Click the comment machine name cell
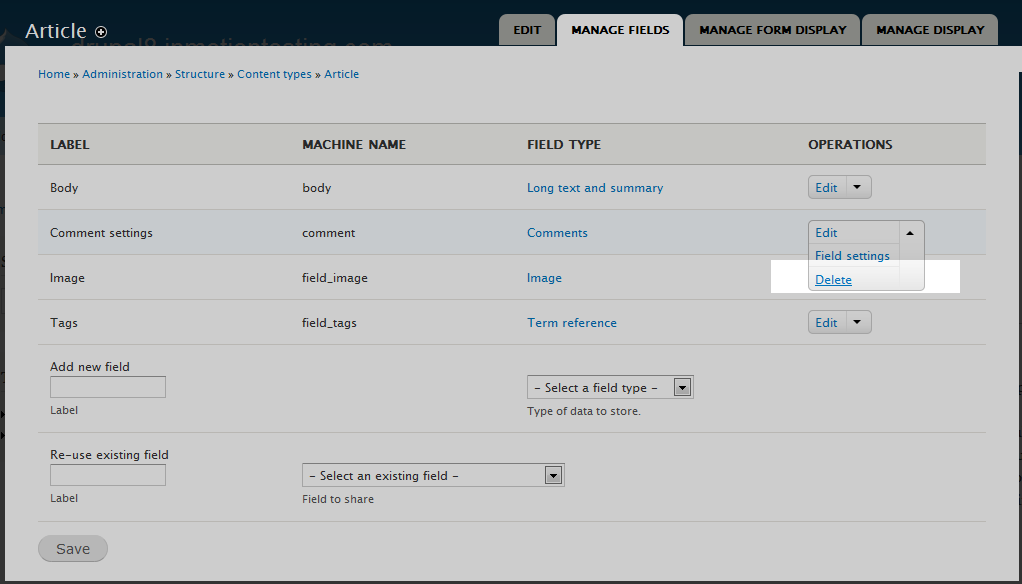This screenshot has width=1022, height=584. (x=328, y=233)
